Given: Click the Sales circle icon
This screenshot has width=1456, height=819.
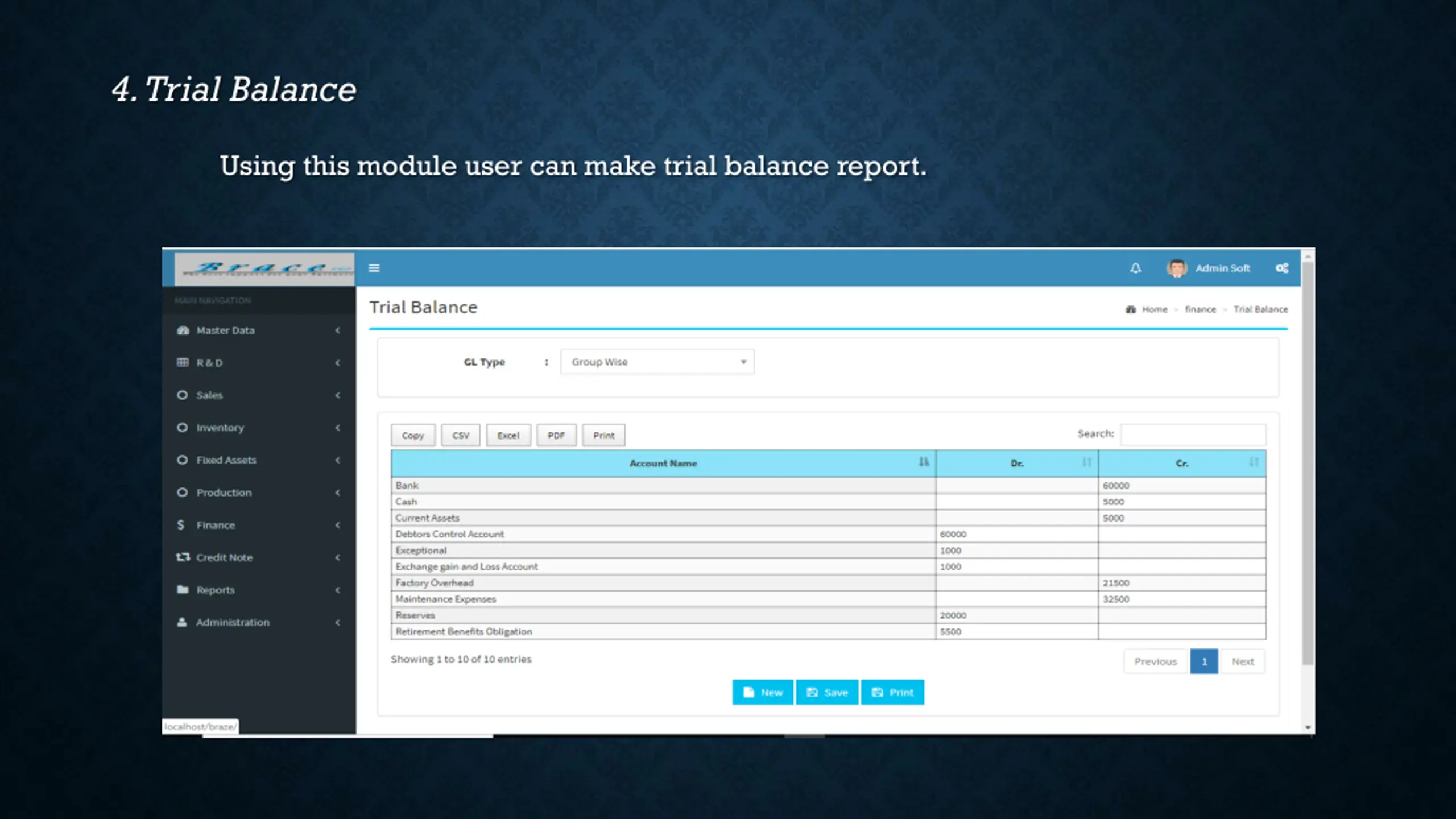Looking at the screenshot, I should coord(182,395).
